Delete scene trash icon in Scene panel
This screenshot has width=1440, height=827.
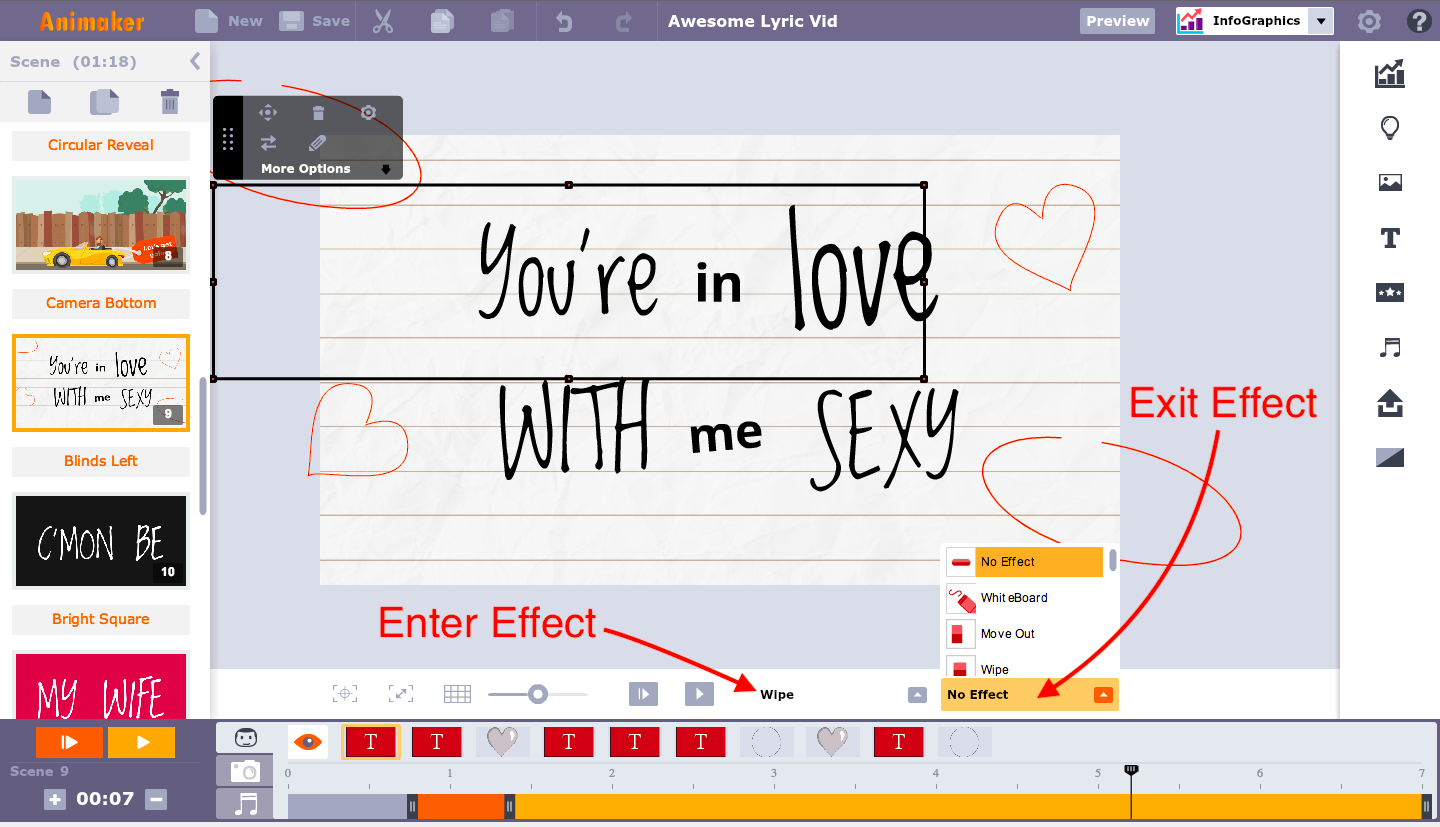[x=170, y=102]
